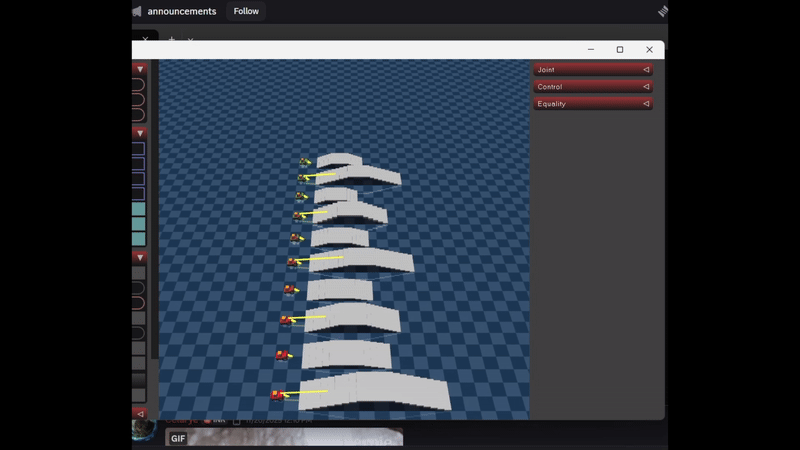Click the announcements channel megaphone icon
This screenshot has height=450, width=800.
137,11
